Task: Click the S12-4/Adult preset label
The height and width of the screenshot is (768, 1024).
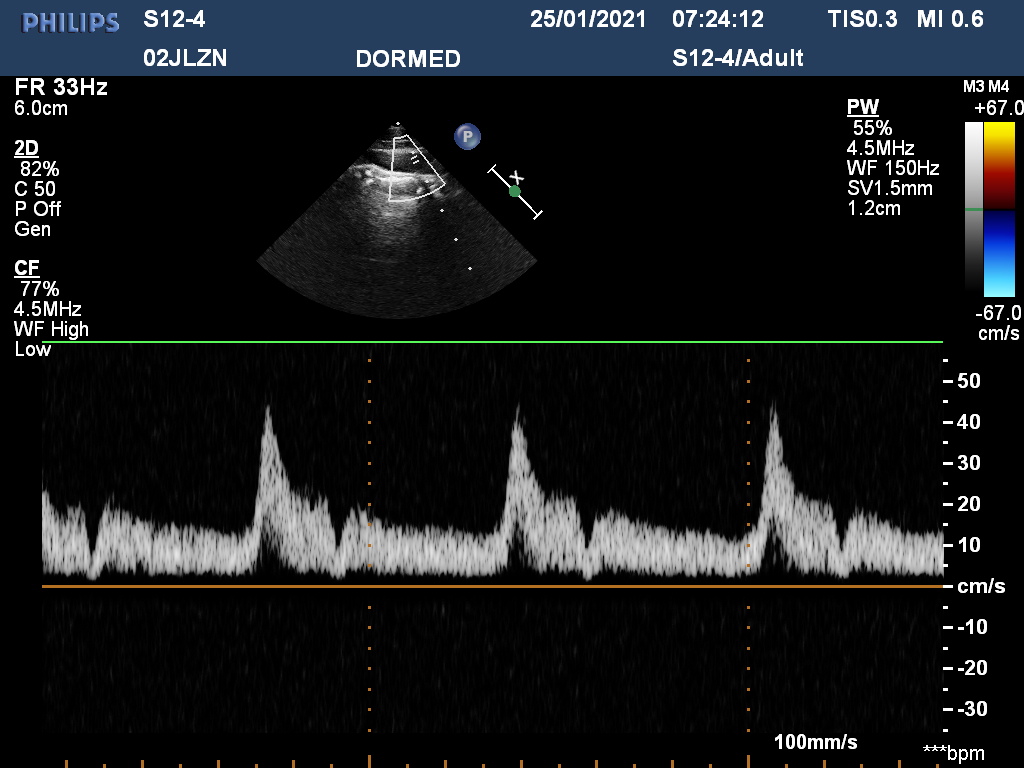Action: coord(738,58)
